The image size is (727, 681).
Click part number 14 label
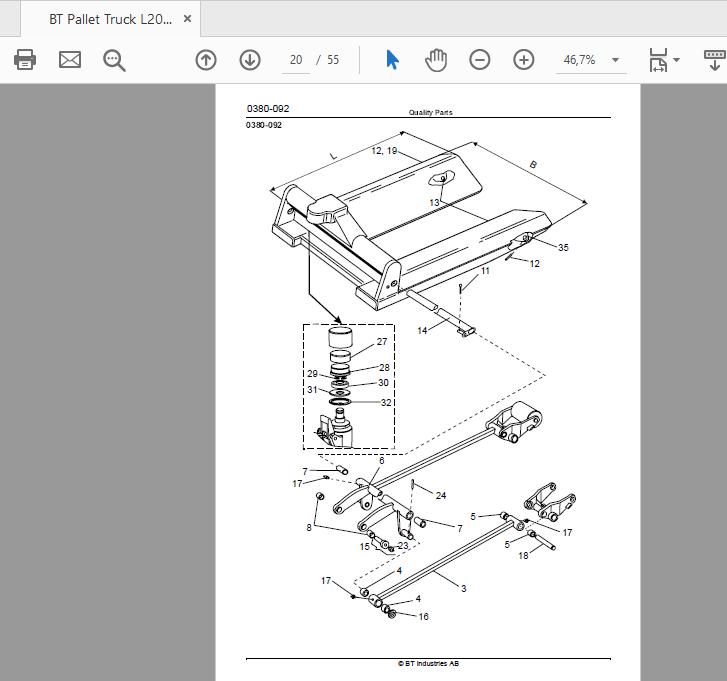pos(422,331)
